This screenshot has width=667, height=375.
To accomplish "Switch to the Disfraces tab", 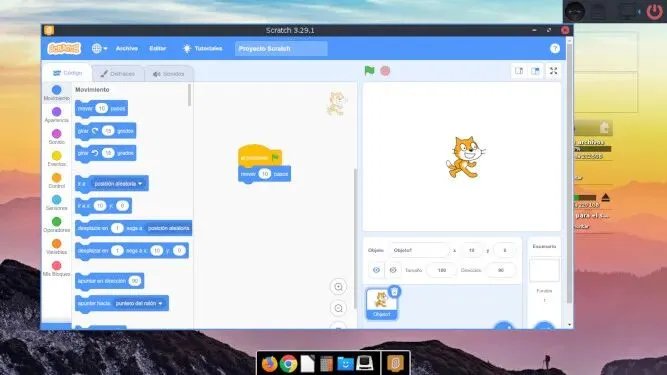I will pos(117,74).
